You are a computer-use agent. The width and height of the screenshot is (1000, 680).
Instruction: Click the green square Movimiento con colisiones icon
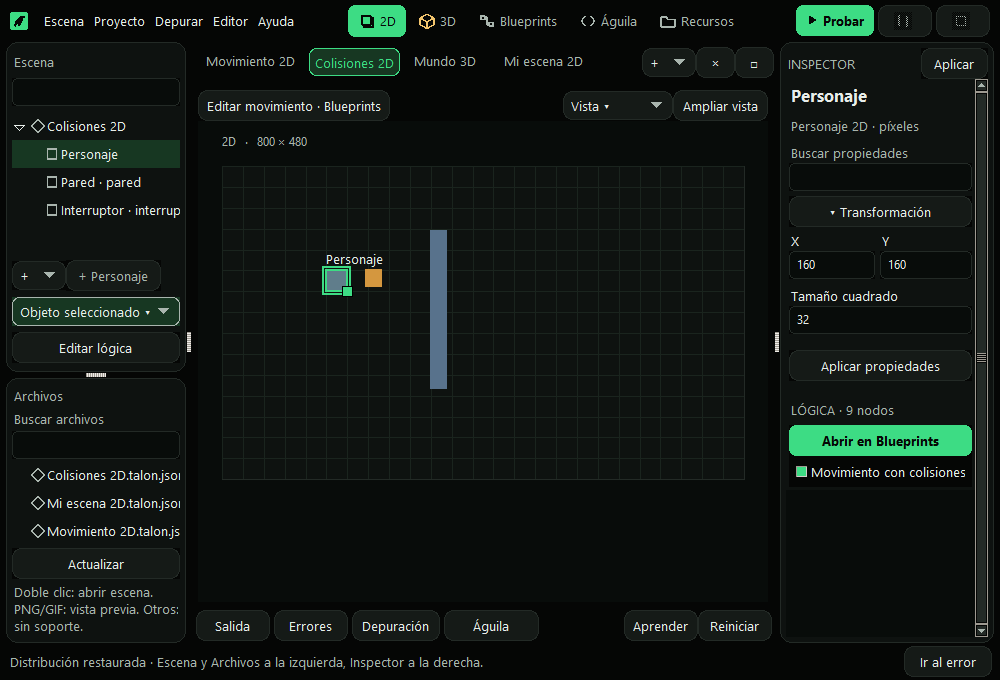tap(802, 472)
